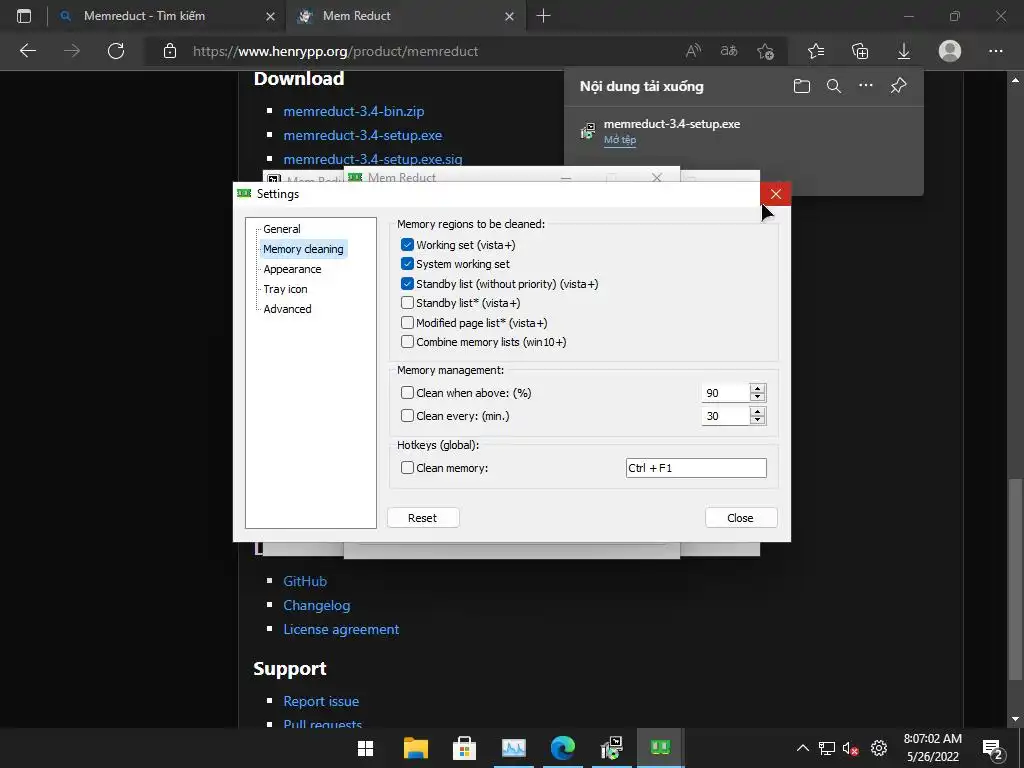
Task: Open downloads folder icon in downloads panel
Action: (802, 86)
